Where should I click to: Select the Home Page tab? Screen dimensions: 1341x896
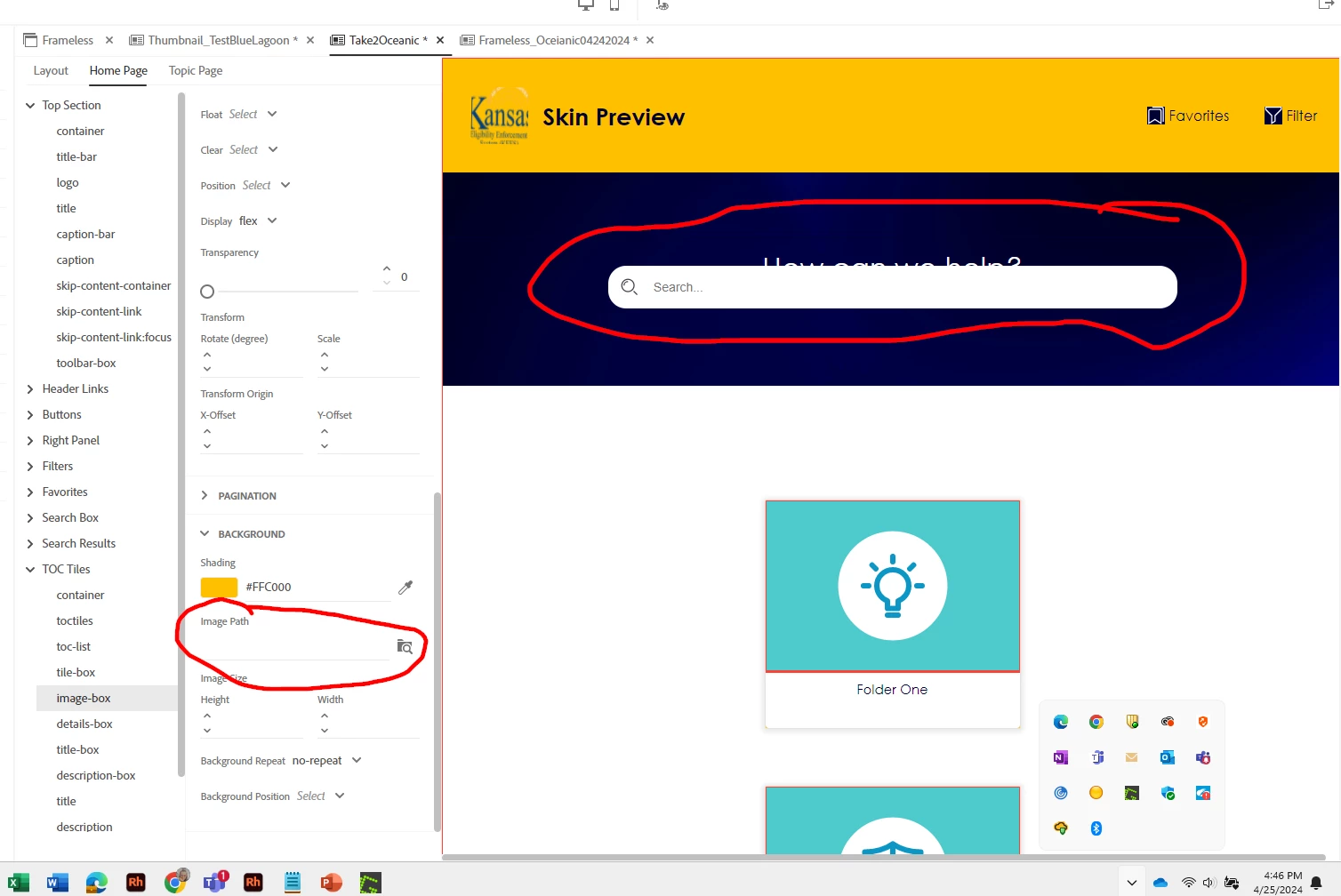pos(118,70)
